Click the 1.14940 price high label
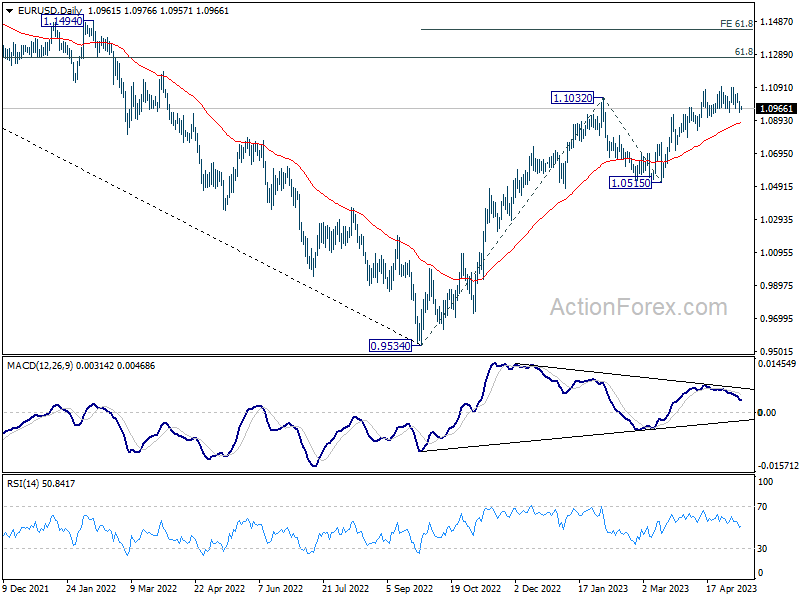 pyautogui.click(x=61, y=20)
